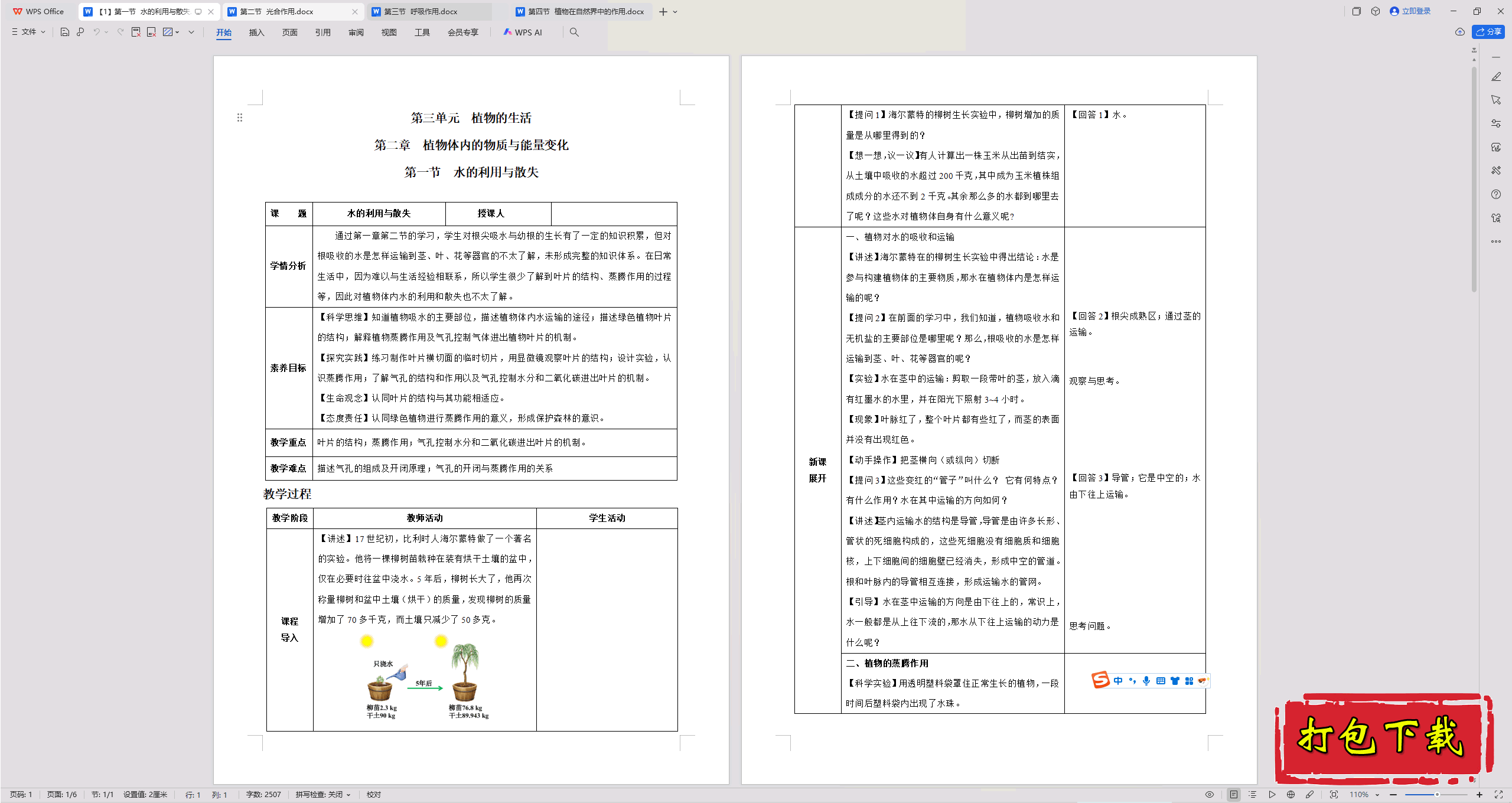Click the zoom slider handle
Screen dimensions: 1512x803
click(1437, 795)
